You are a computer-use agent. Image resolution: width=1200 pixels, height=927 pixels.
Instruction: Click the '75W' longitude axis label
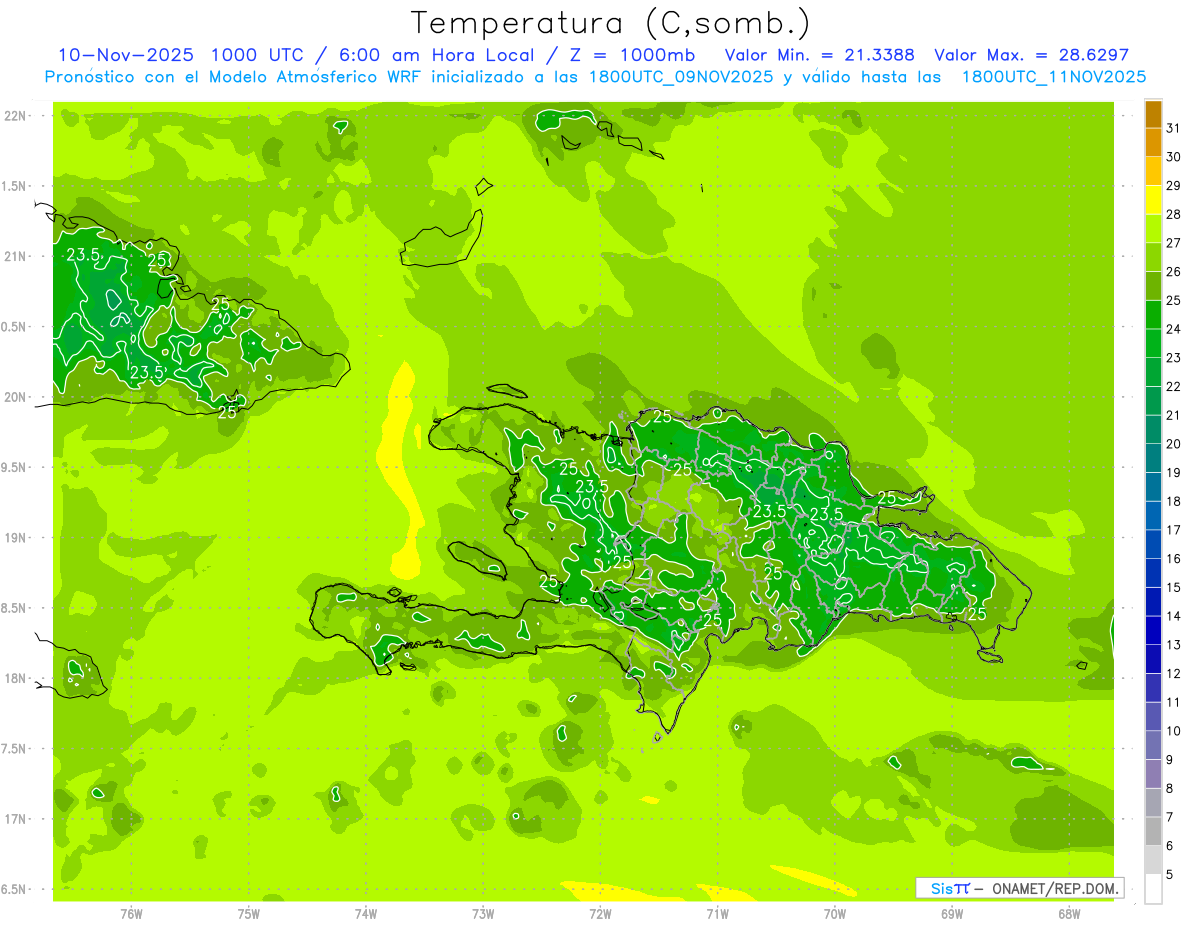(x=249, y=913)
